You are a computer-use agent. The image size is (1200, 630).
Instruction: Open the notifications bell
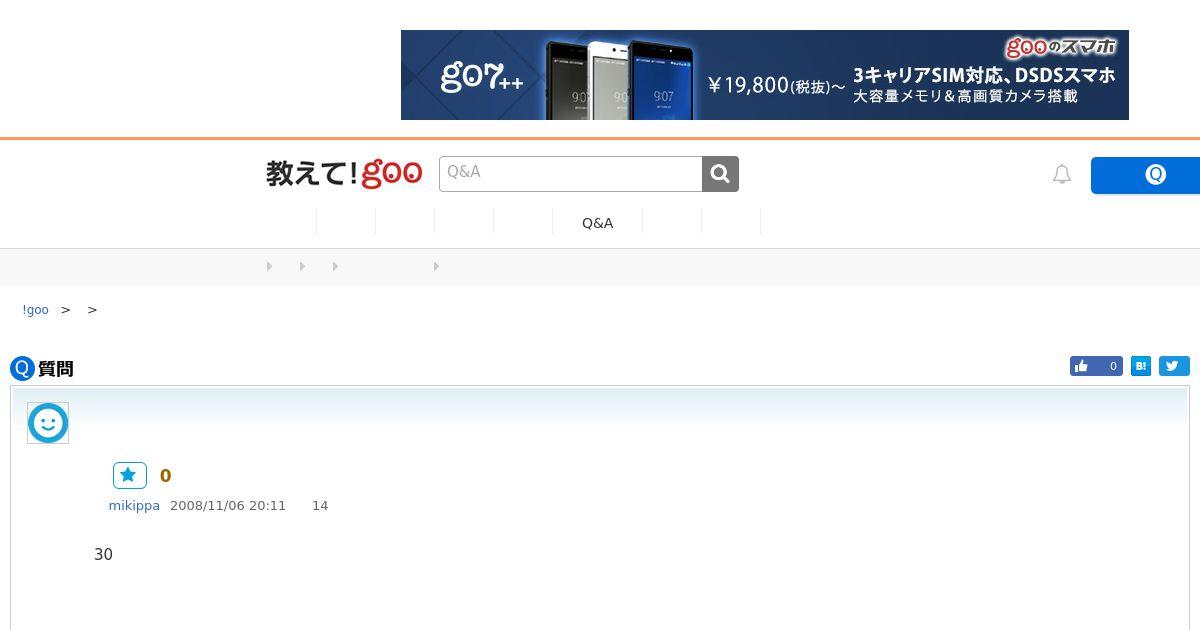pos(1062,174)
